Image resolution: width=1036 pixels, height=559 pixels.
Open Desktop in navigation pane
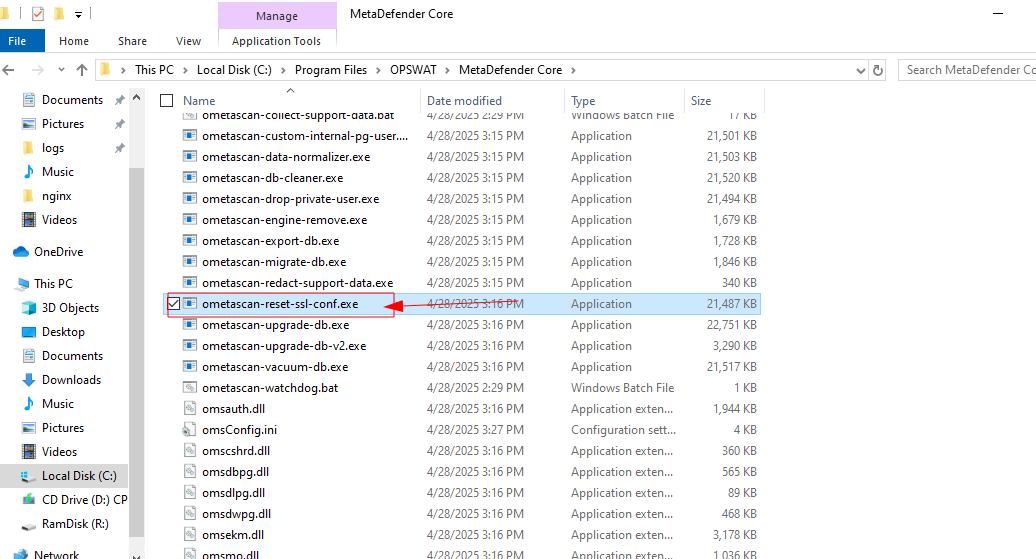tap(63, 332)
